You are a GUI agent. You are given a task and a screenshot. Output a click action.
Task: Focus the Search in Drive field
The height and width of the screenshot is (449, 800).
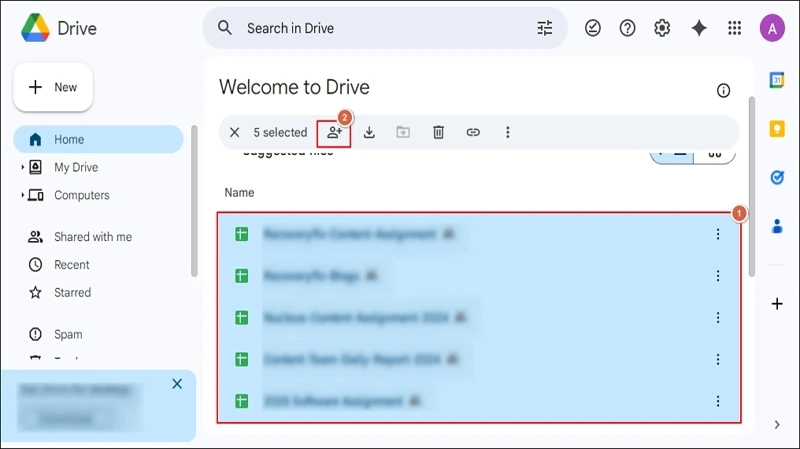(x=385, y=28)
